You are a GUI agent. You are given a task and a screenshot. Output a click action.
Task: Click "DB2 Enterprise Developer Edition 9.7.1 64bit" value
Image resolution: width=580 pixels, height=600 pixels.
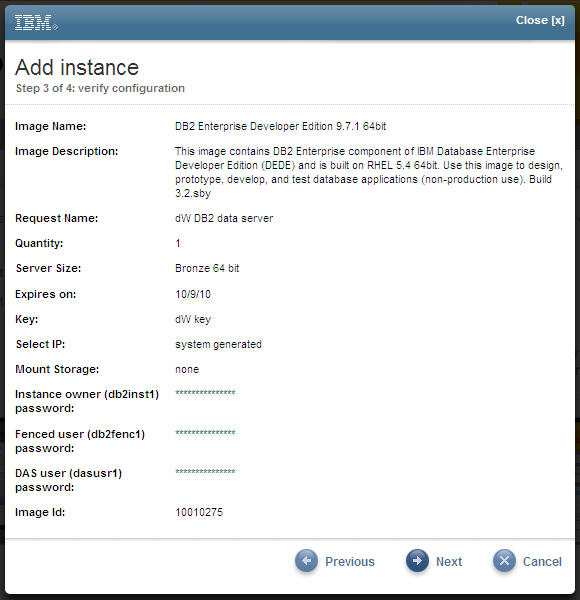tap(280, 126)
